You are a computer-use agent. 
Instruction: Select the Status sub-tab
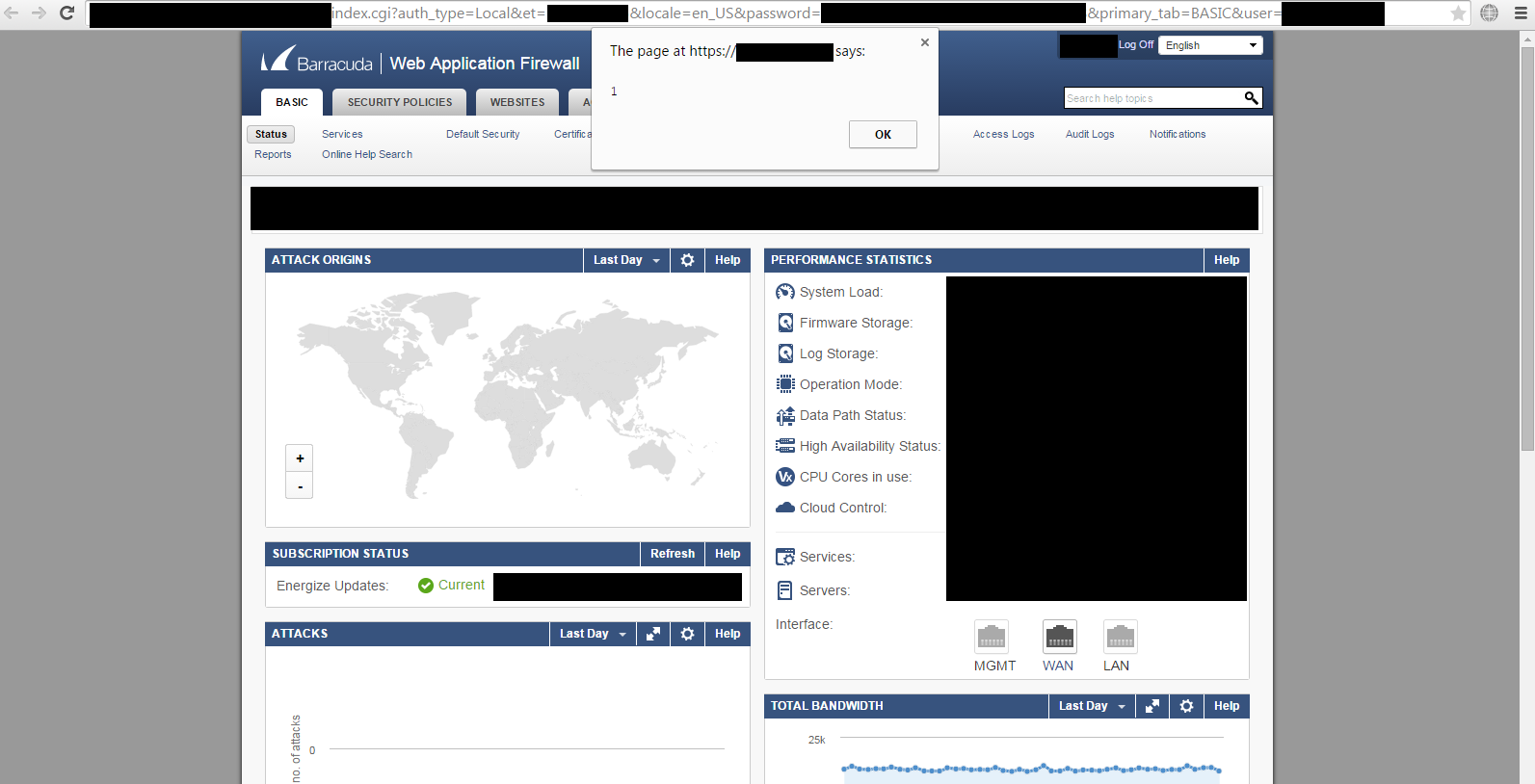click(271, 134)
